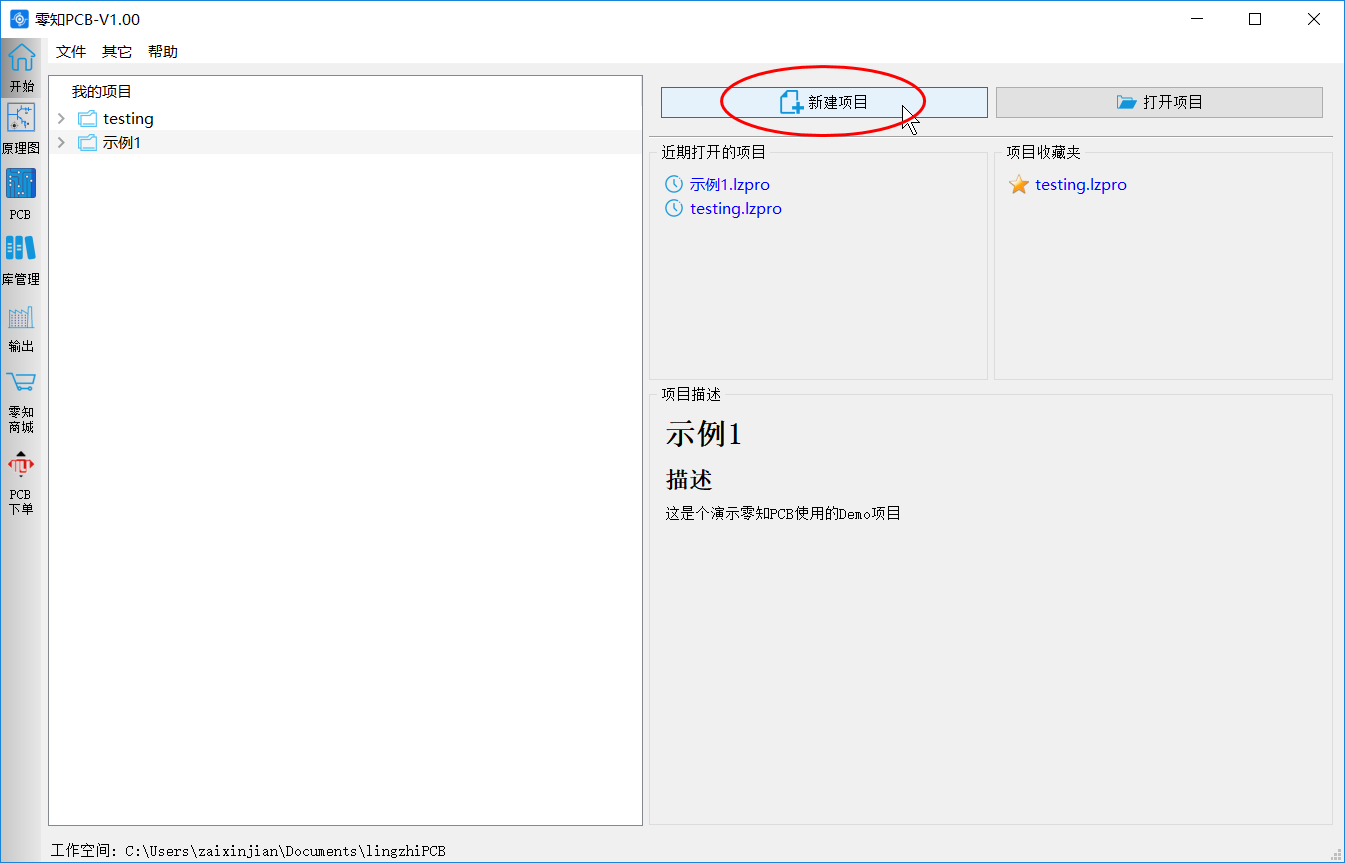Click the 工作空间 path in status bar
Screen dimensions: 1345x863
(x=248, y=851)
